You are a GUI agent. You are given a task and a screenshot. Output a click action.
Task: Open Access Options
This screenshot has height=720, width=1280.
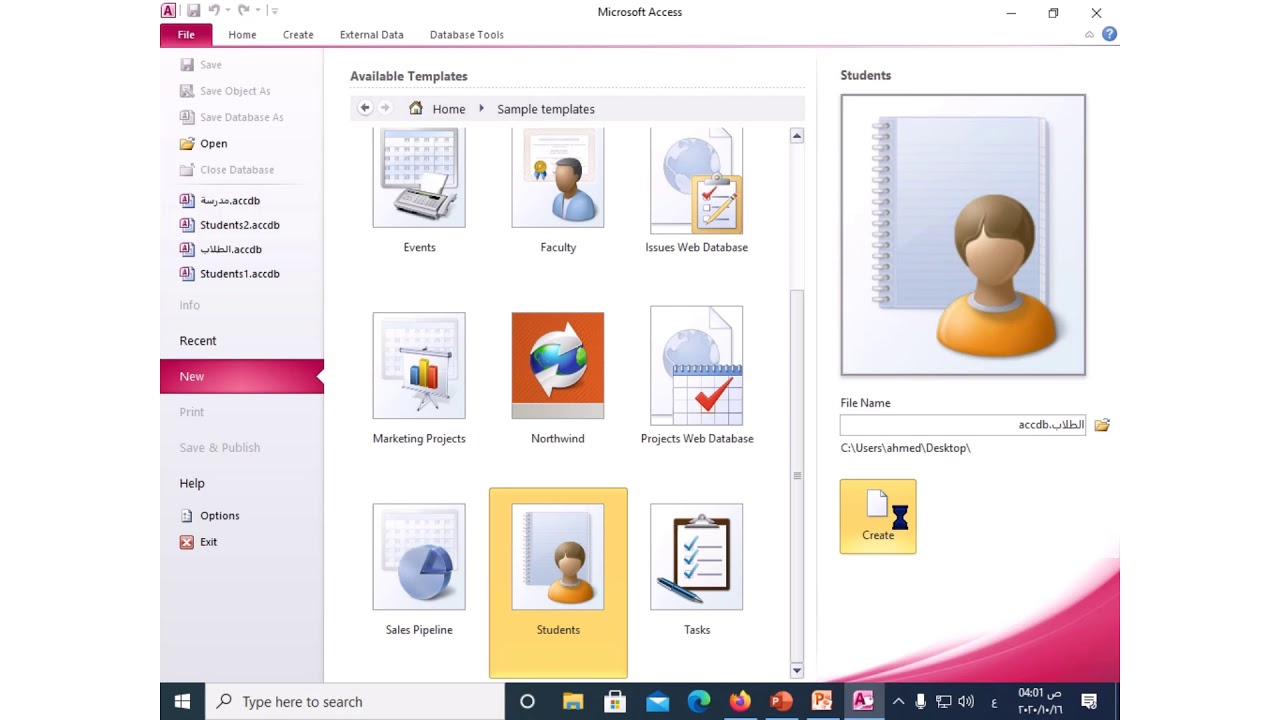210,516
